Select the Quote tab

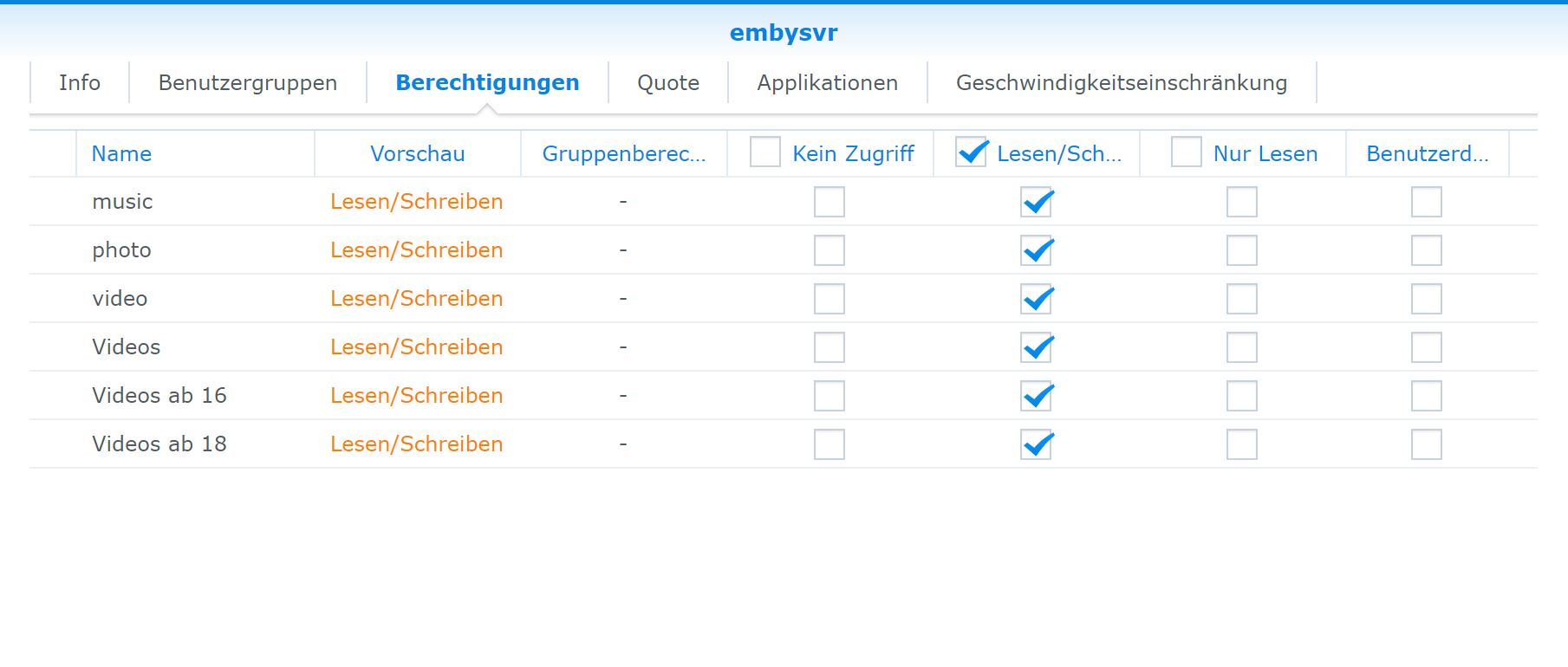point(668,82)
